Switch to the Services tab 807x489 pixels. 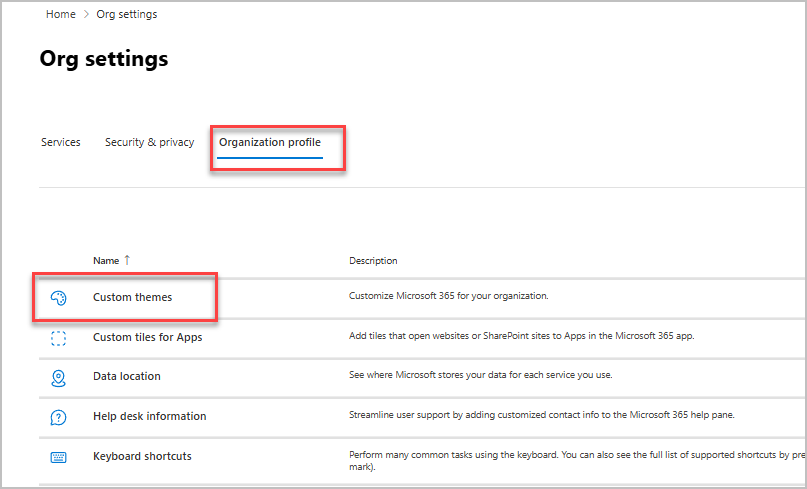(60, 143)
